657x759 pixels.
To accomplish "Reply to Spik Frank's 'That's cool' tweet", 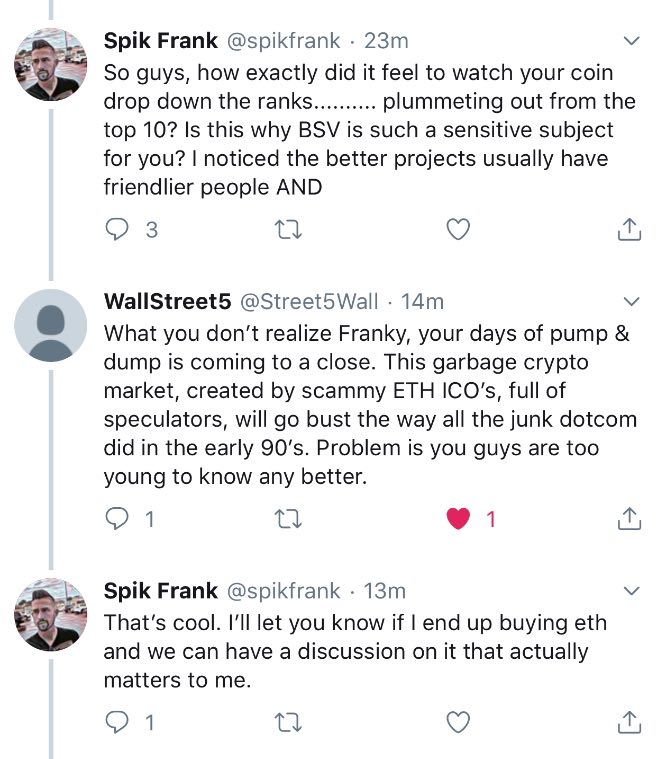I will 118,721.
